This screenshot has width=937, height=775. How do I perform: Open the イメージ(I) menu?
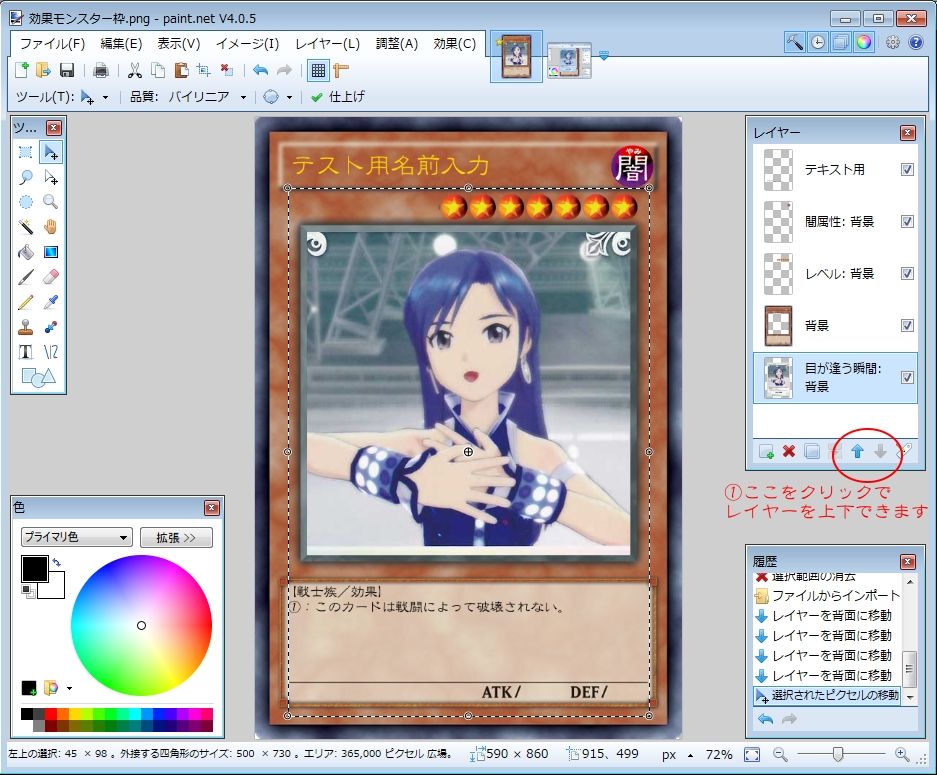[247, 44]
